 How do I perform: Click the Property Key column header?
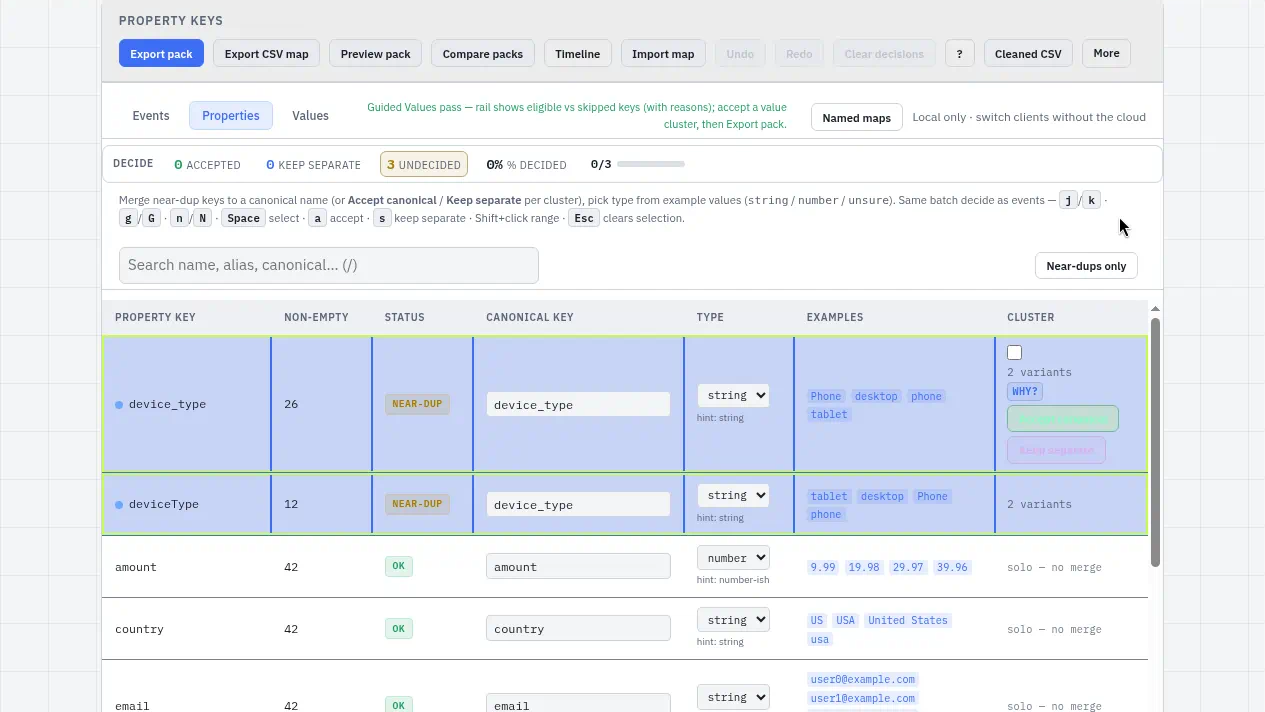pos(155,317)
